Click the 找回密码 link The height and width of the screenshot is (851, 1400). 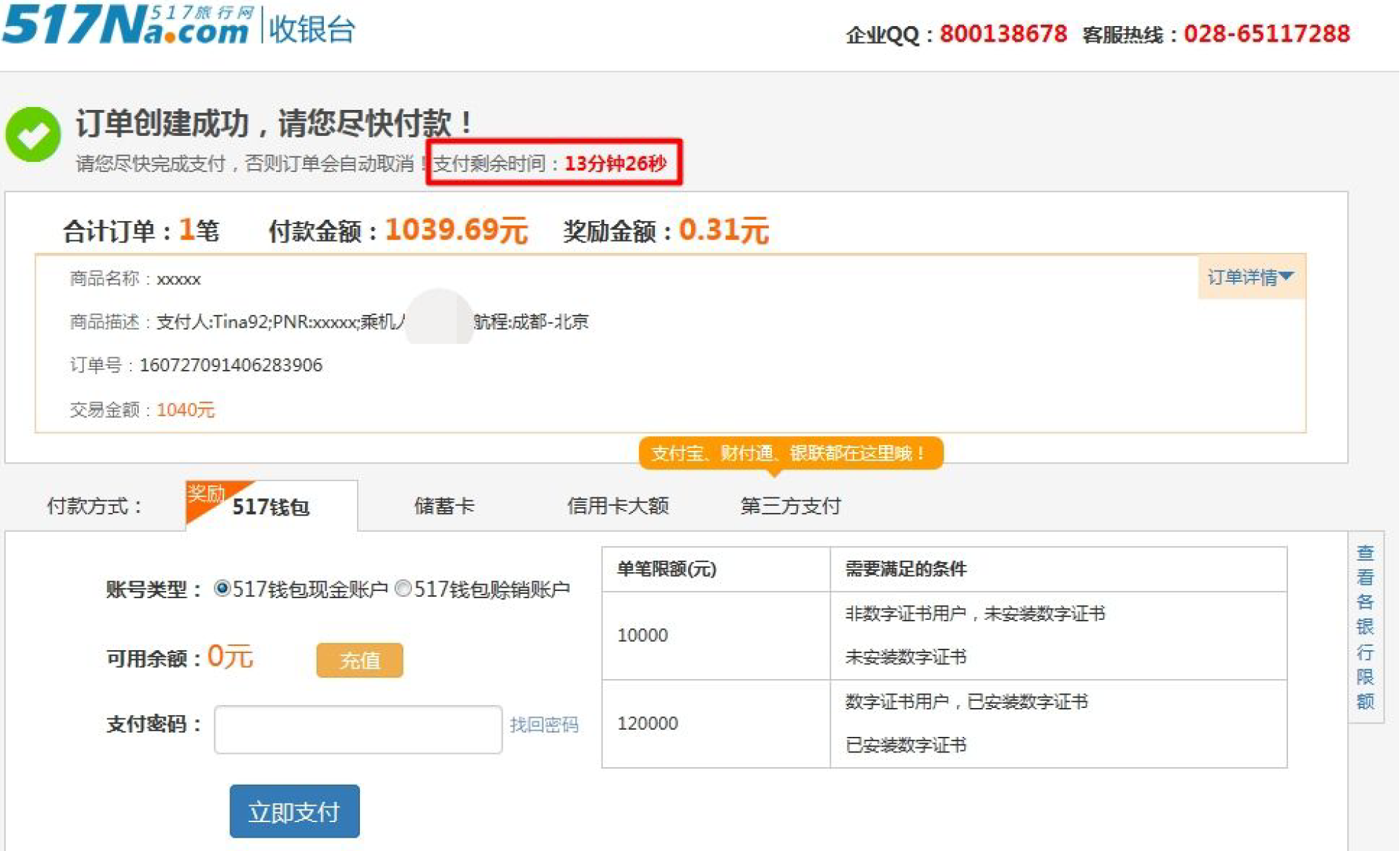click(544, 725)
